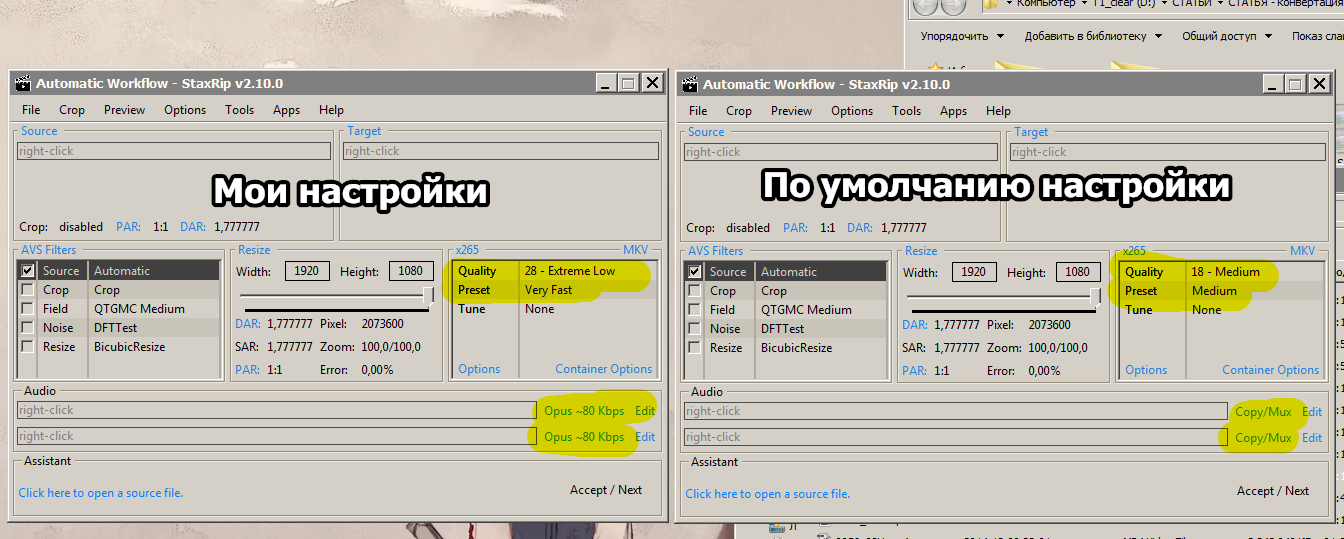The image size is (1344, 539).
Task: Click Source path field in left window
Action: coord(174,151)
